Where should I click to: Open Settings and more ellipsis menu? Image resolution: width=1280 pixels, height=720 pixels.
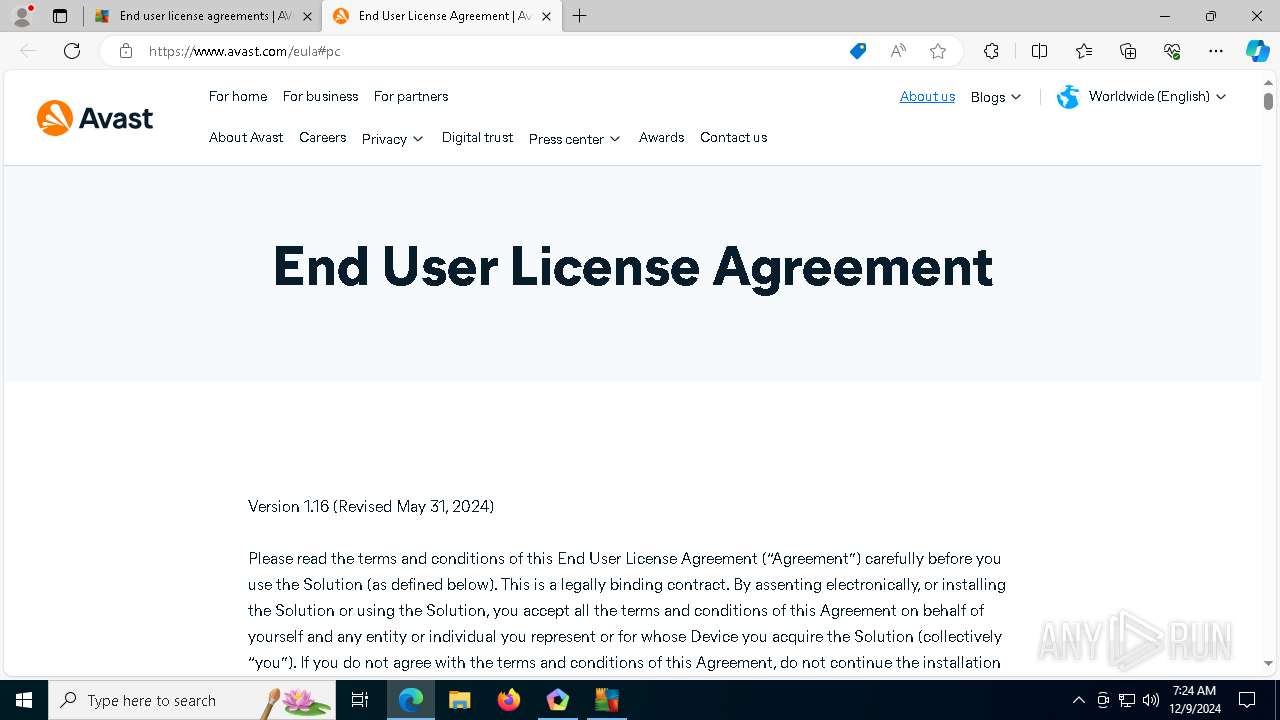tap(1216, 51)
